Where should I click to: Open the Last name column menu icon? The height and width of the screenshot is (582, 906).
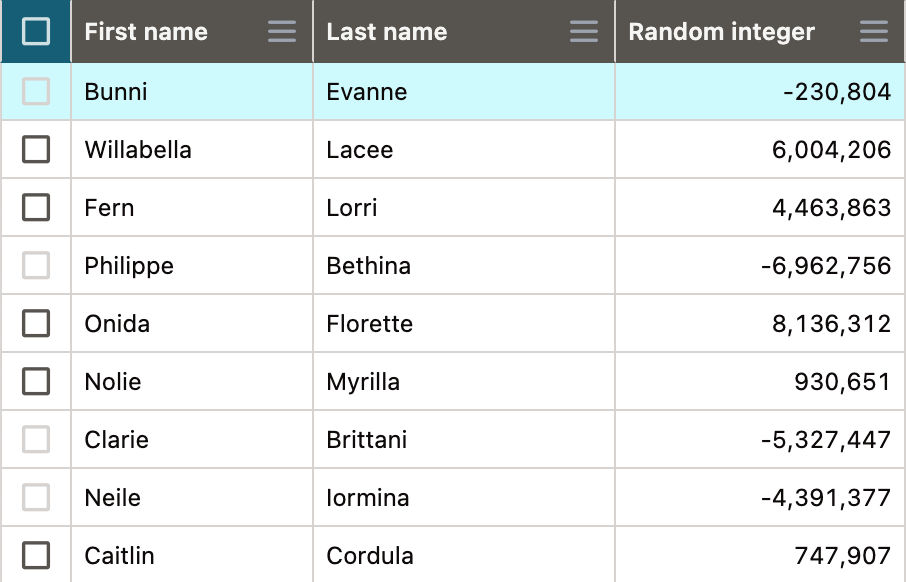click(584, 31)
